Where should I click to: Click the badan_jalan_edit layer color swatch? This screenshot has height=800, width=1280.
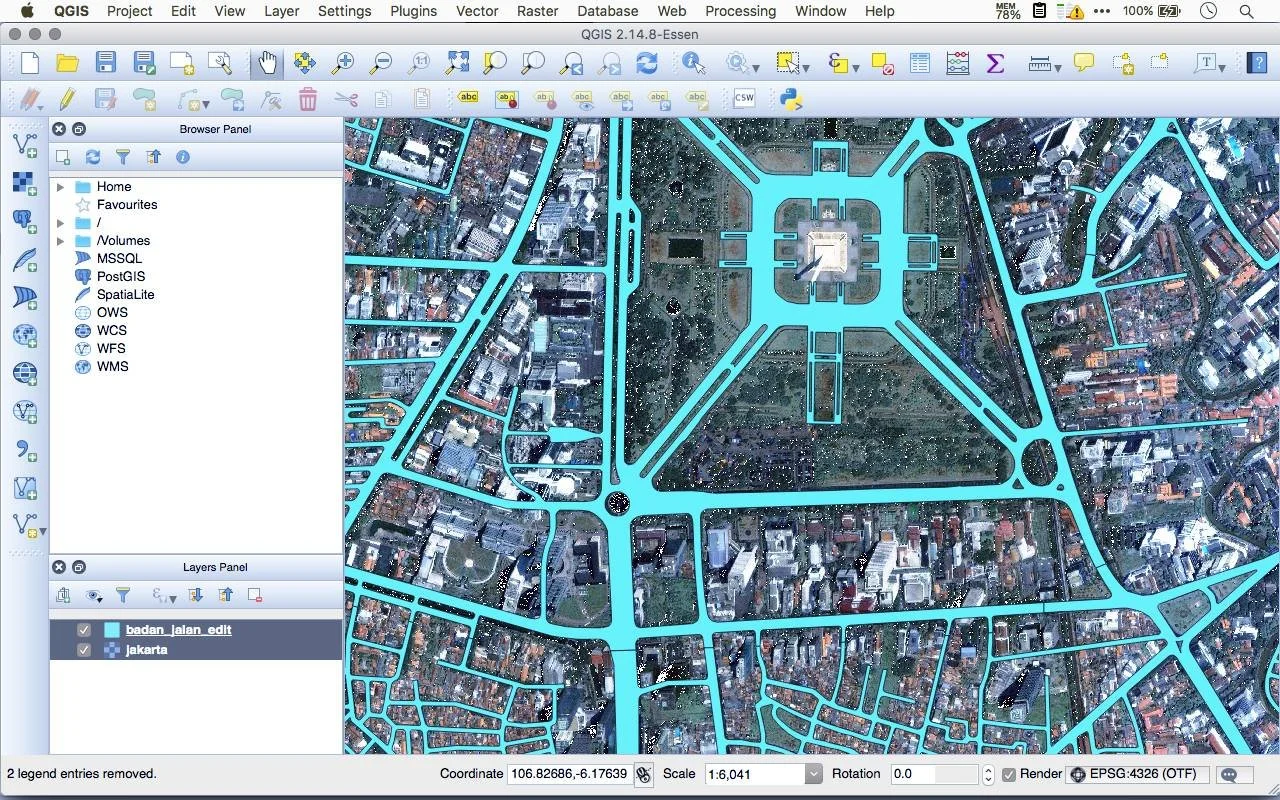112,630
